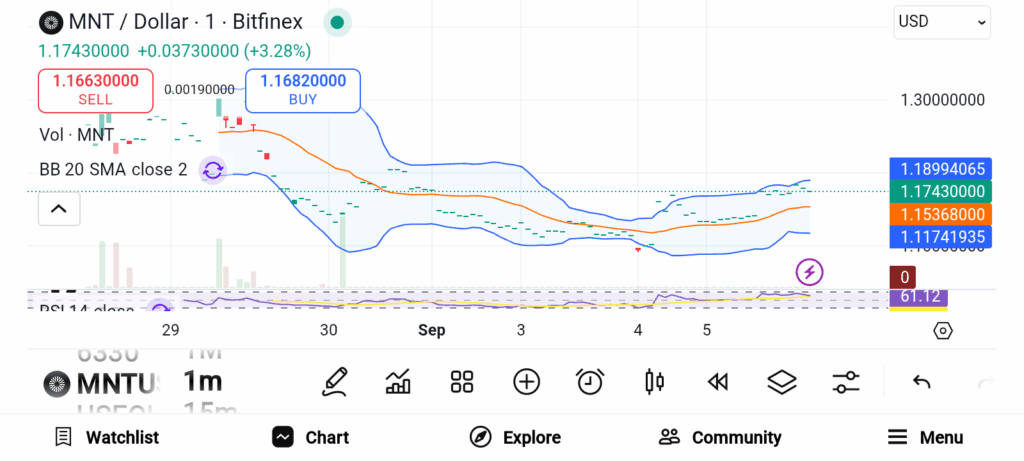The height and width of the screenshot is (461, 1024).
Task: Select the BB 20 SMA close 2 legend
Action: pyautogui.click(x=113, y=170)
